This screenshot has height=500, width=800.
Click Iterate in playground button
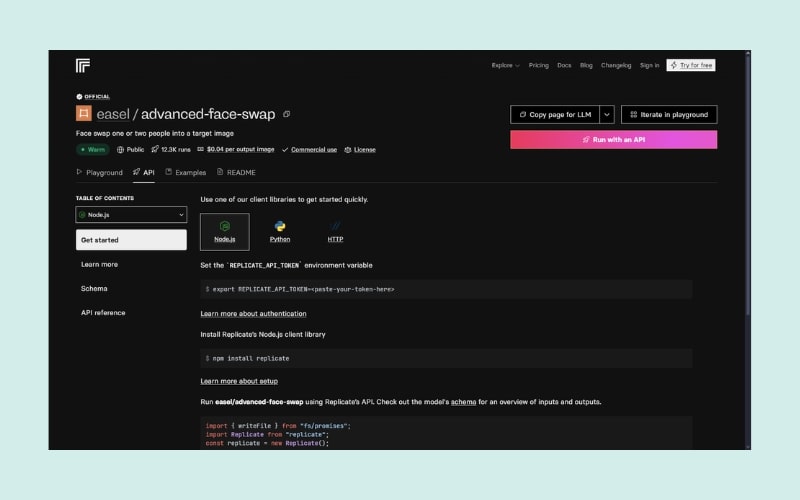pyautogui.click(x=669, y=114)
